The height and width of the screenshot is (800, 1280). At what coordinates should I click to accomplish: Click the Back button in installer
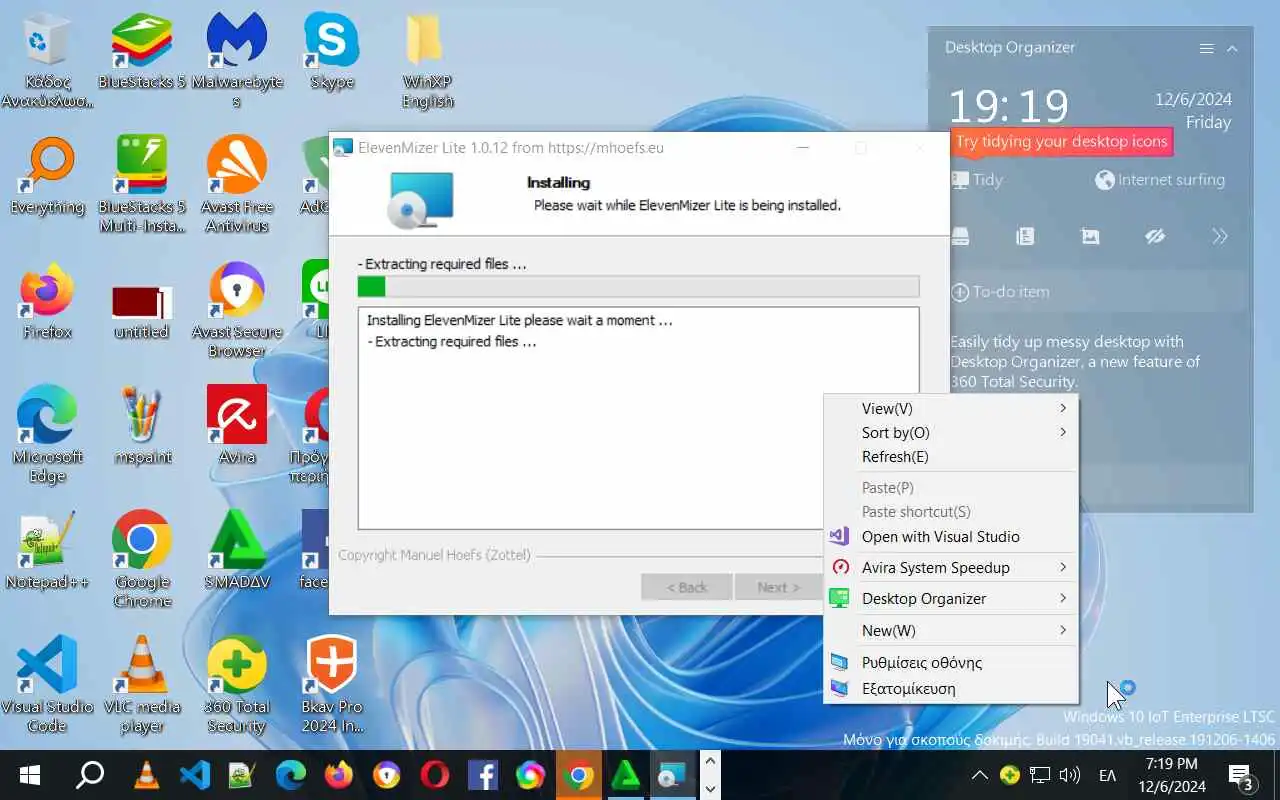pos(686,587)
